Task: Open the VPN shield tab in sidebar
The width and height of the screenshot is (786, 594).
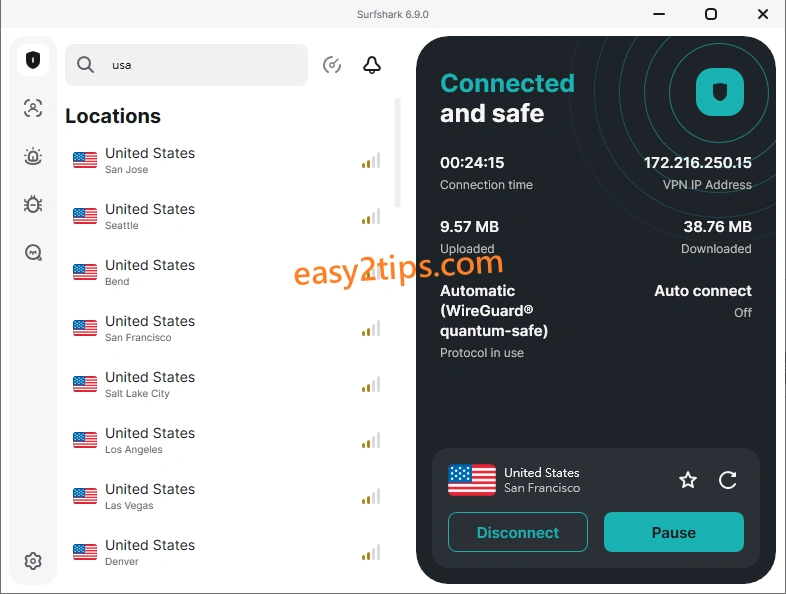Action: [33, 60]
